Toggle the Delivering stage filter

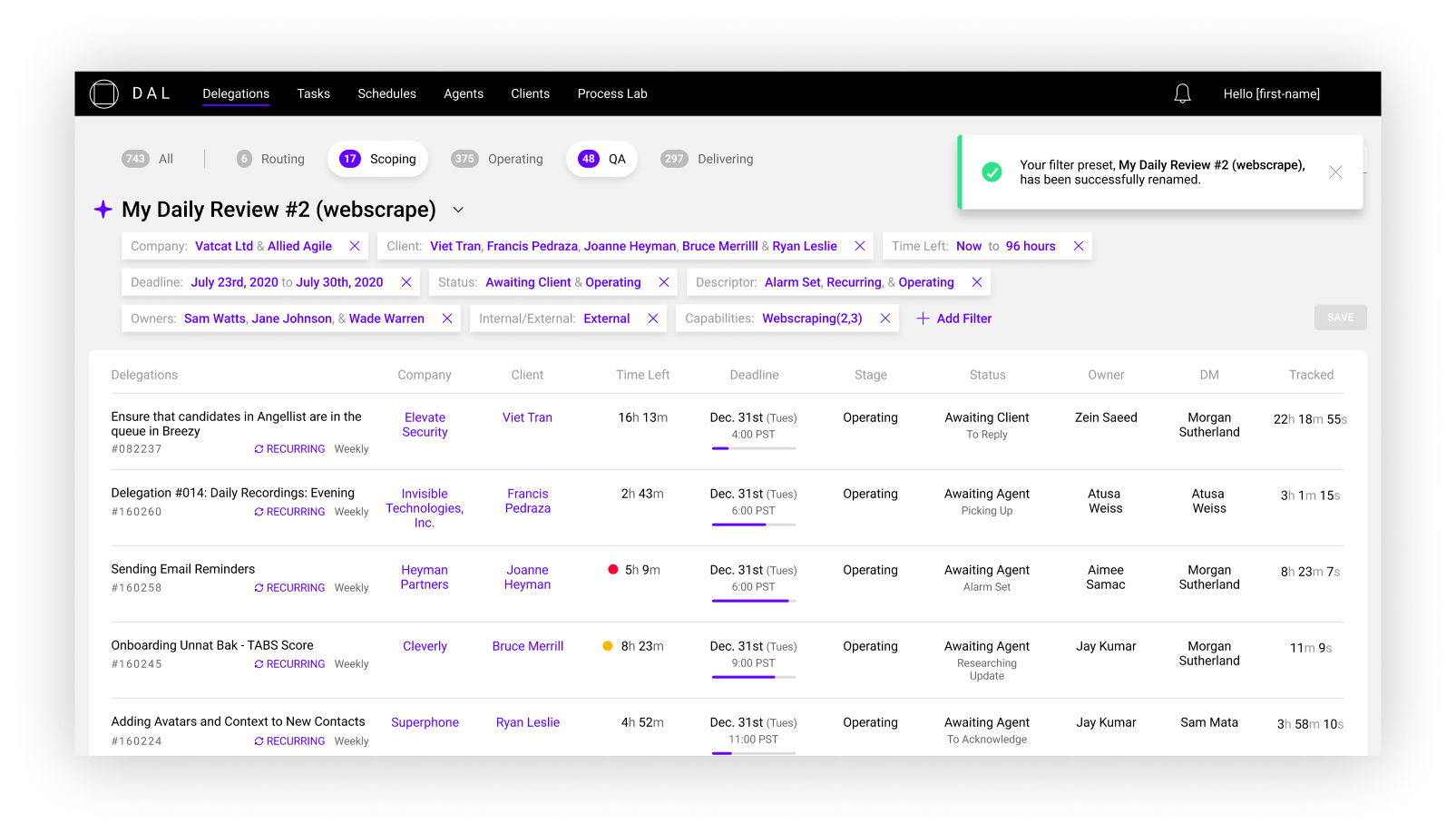[x=707, y=159]
